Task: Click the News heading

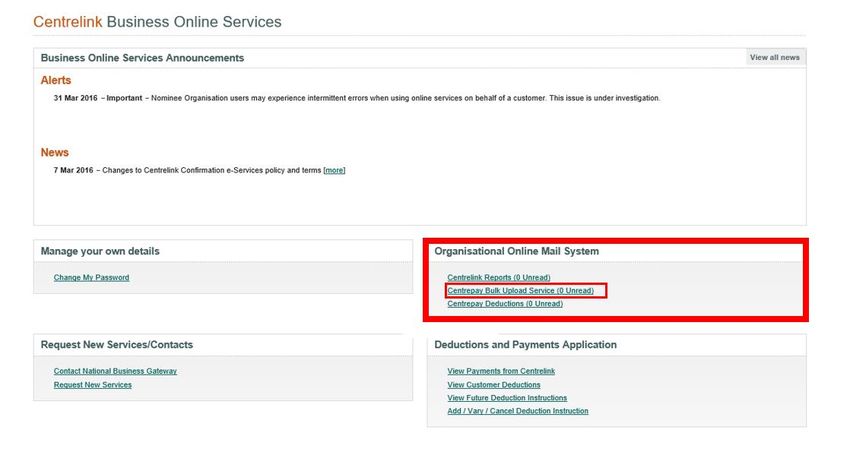Action: [55, 152]
